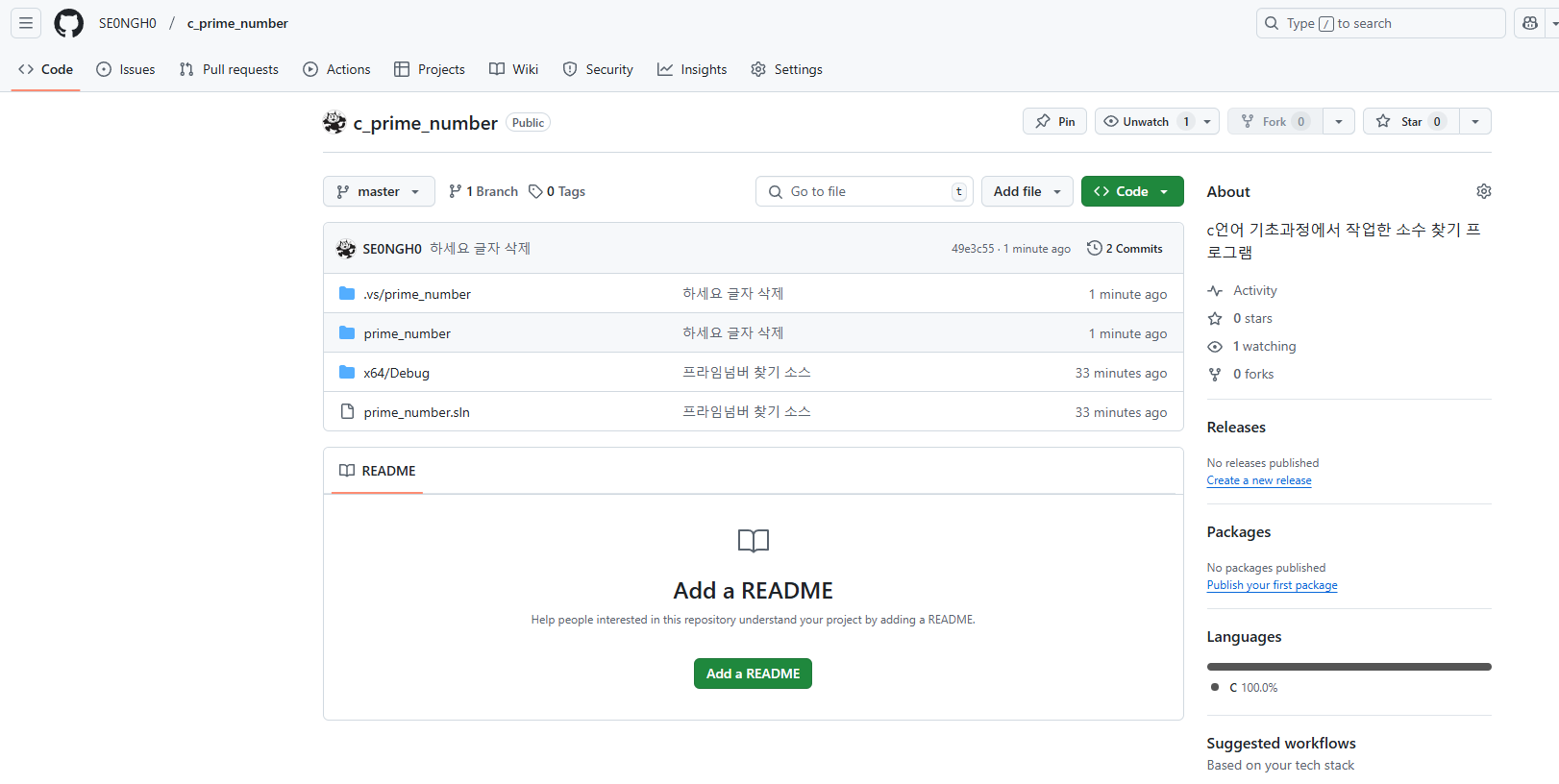1559x784 pixels.
Task: Open the About settings gear icon
Action: coord(1483,191)
